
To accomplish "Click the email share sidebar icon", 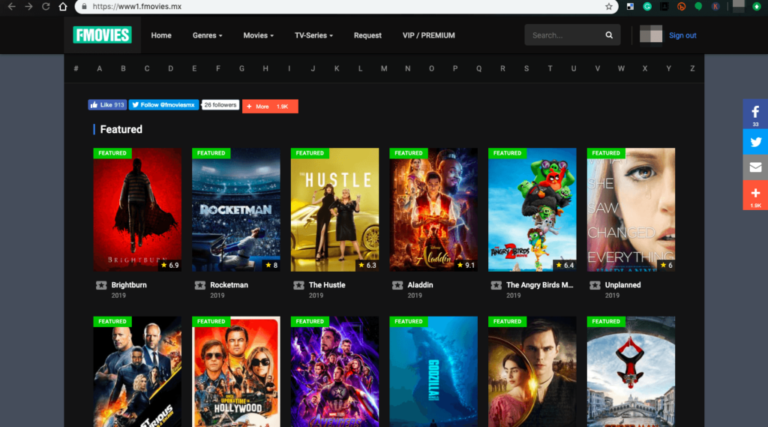I will point(755,167).
